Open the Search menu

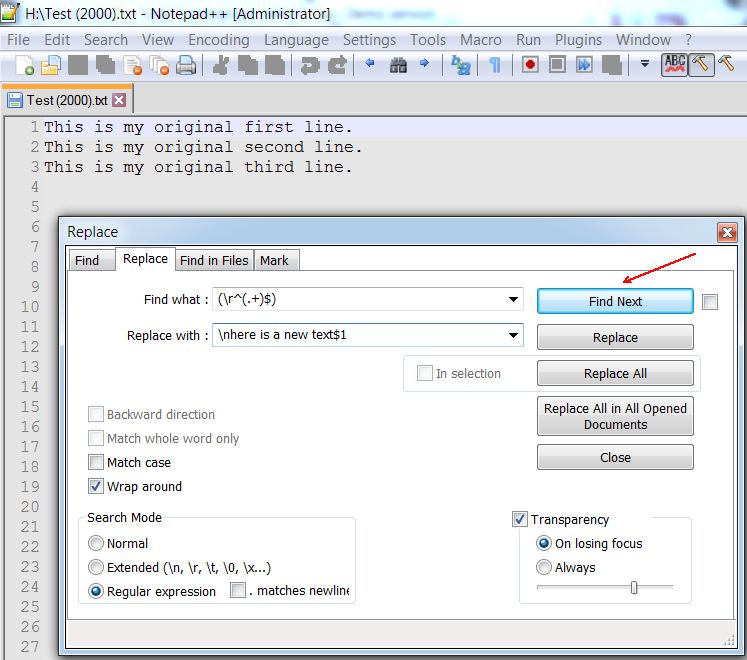coord(106,40)
